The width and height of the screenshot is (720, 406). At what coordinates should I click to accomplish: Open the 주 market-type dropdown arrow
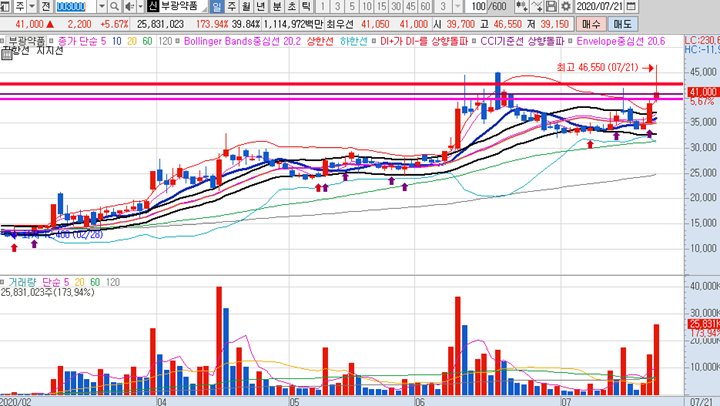click(32, 6)
